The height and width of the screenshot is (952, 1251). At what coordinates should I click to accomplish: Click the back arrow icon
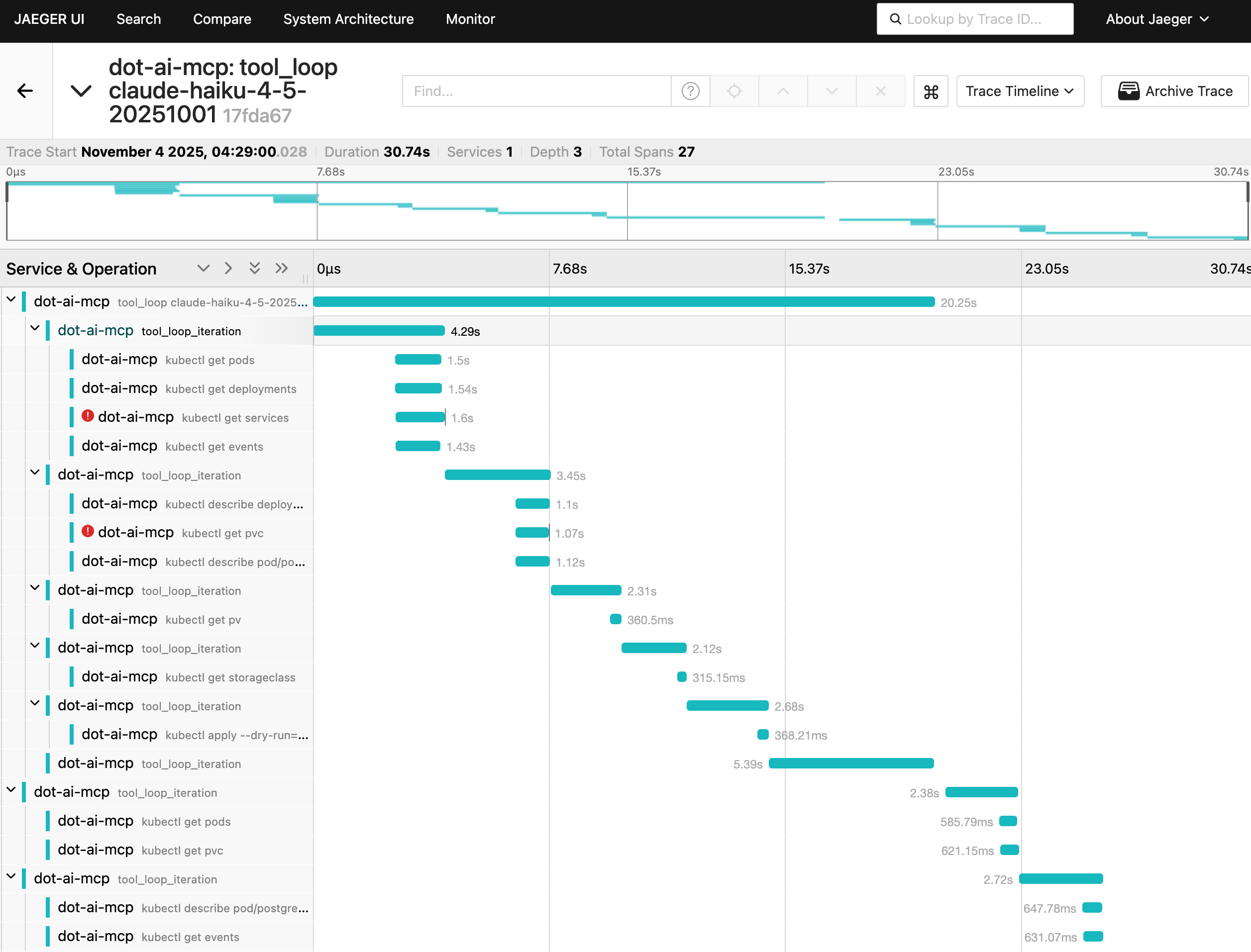point(25,91)
